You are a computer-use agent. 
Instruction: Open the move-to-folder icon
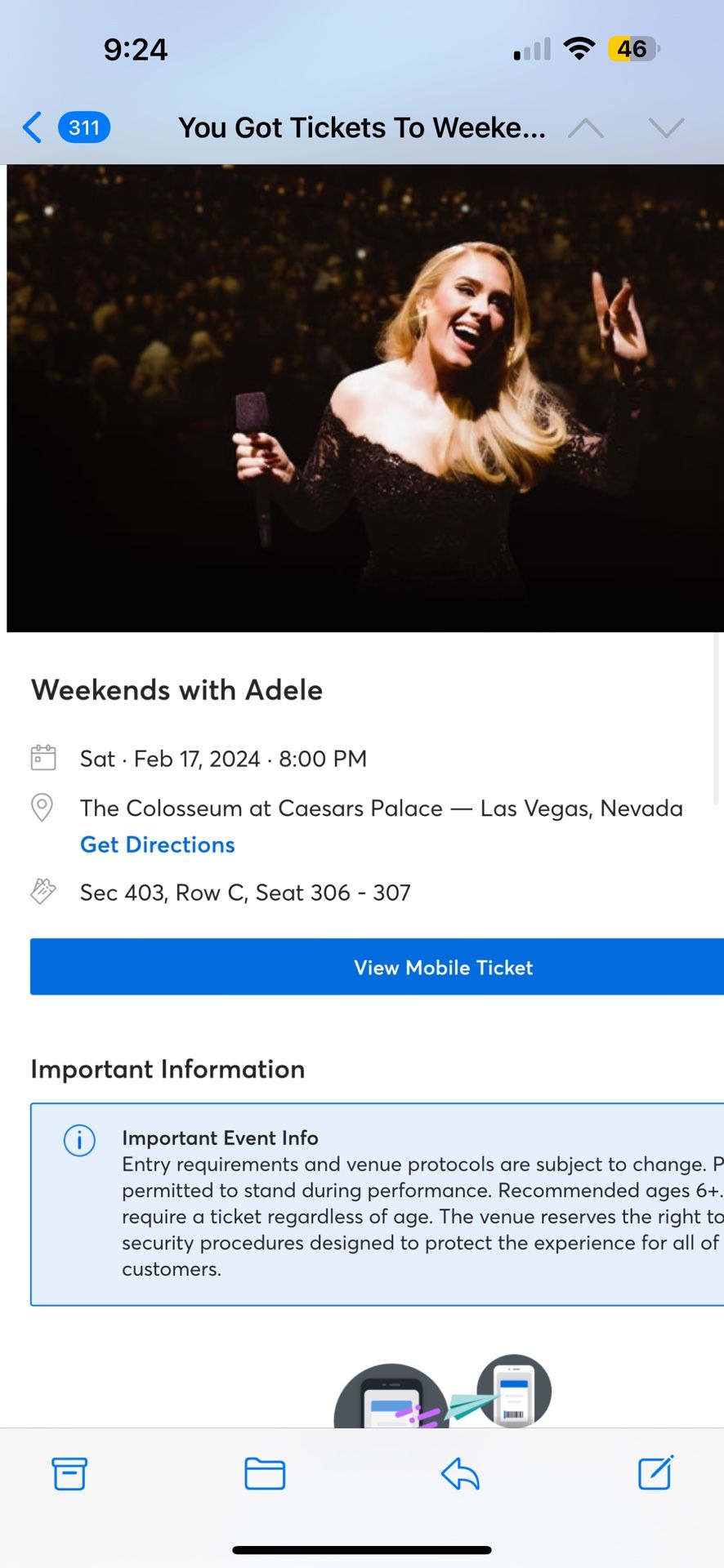point(265,1473)
